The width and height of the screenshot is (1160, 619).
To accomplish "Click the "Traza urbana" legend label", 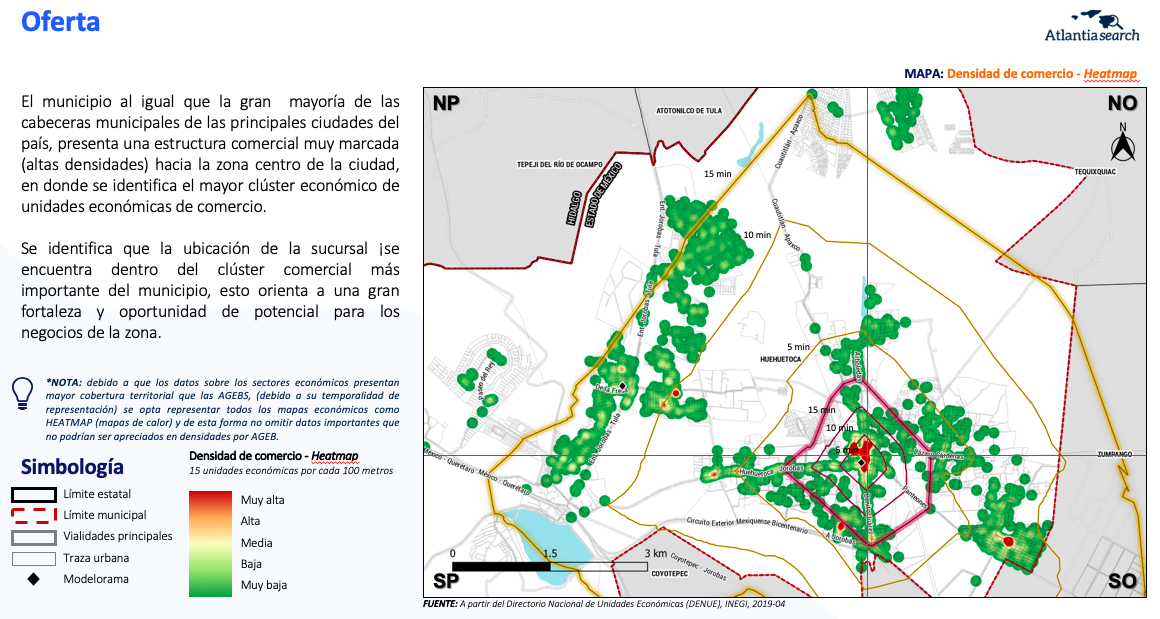I will tap(96, 558).
